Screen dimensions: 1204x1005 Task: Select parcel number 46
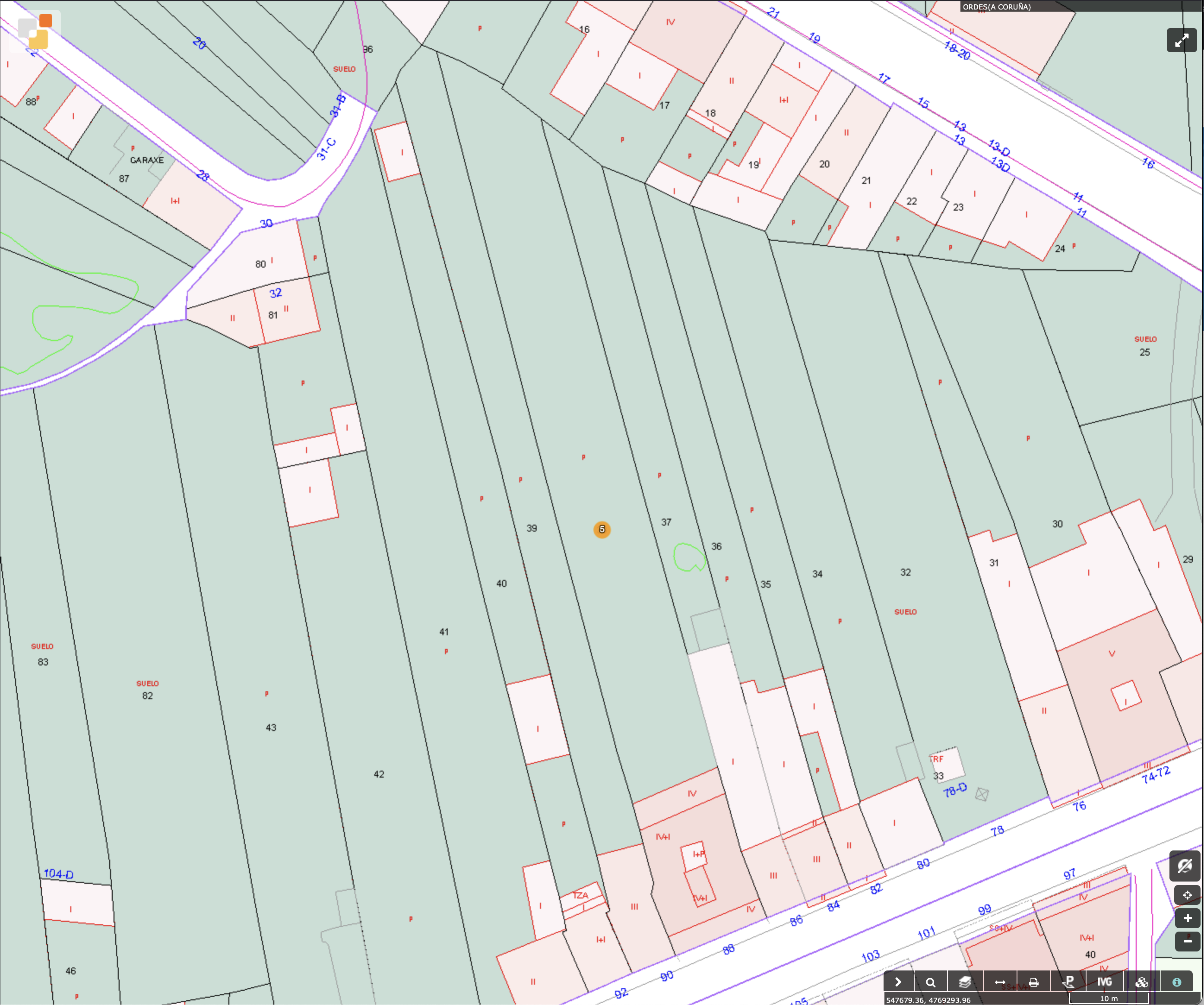[x=70, y=970]
